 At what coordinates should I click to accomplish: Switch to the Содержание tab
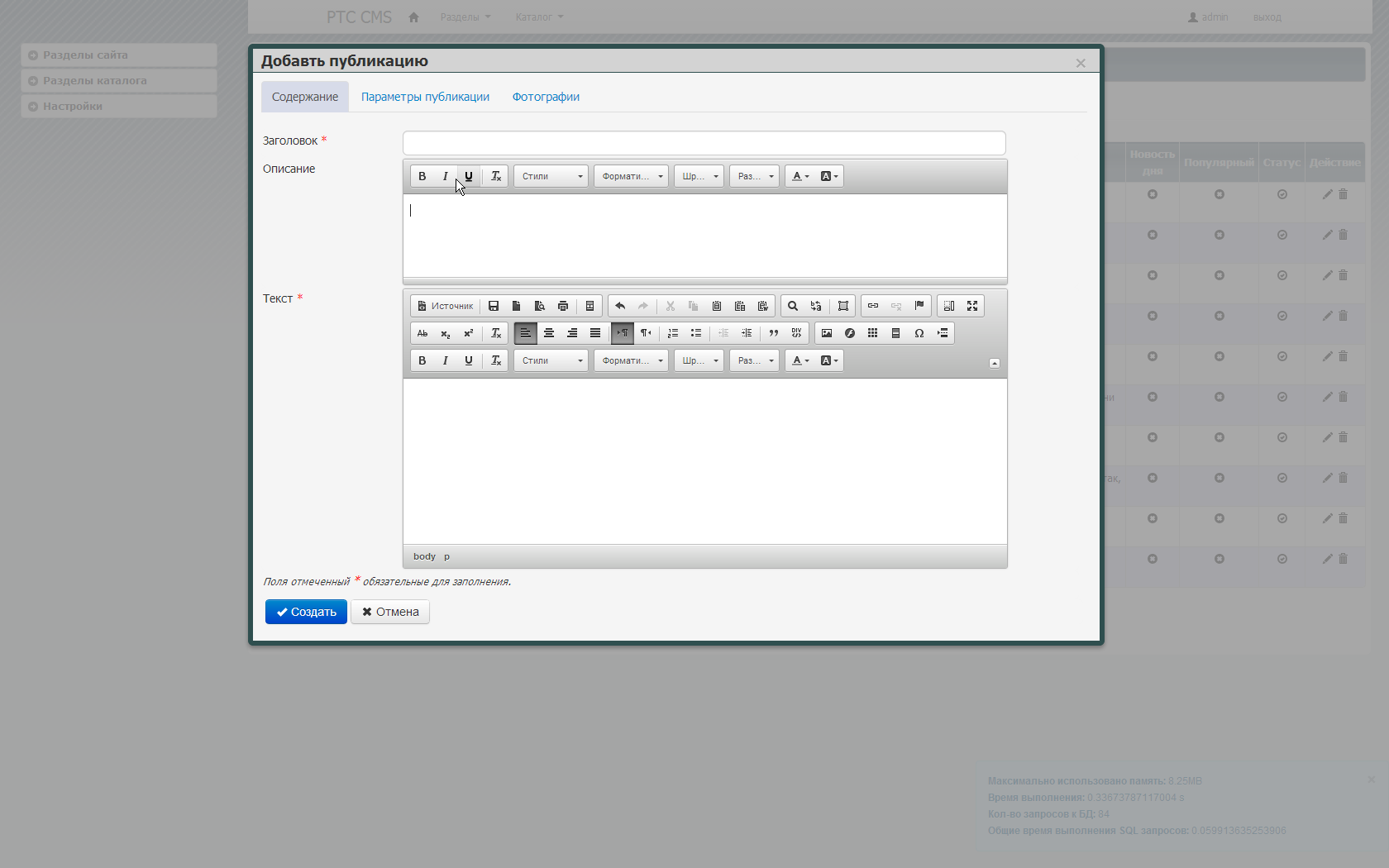305,97
